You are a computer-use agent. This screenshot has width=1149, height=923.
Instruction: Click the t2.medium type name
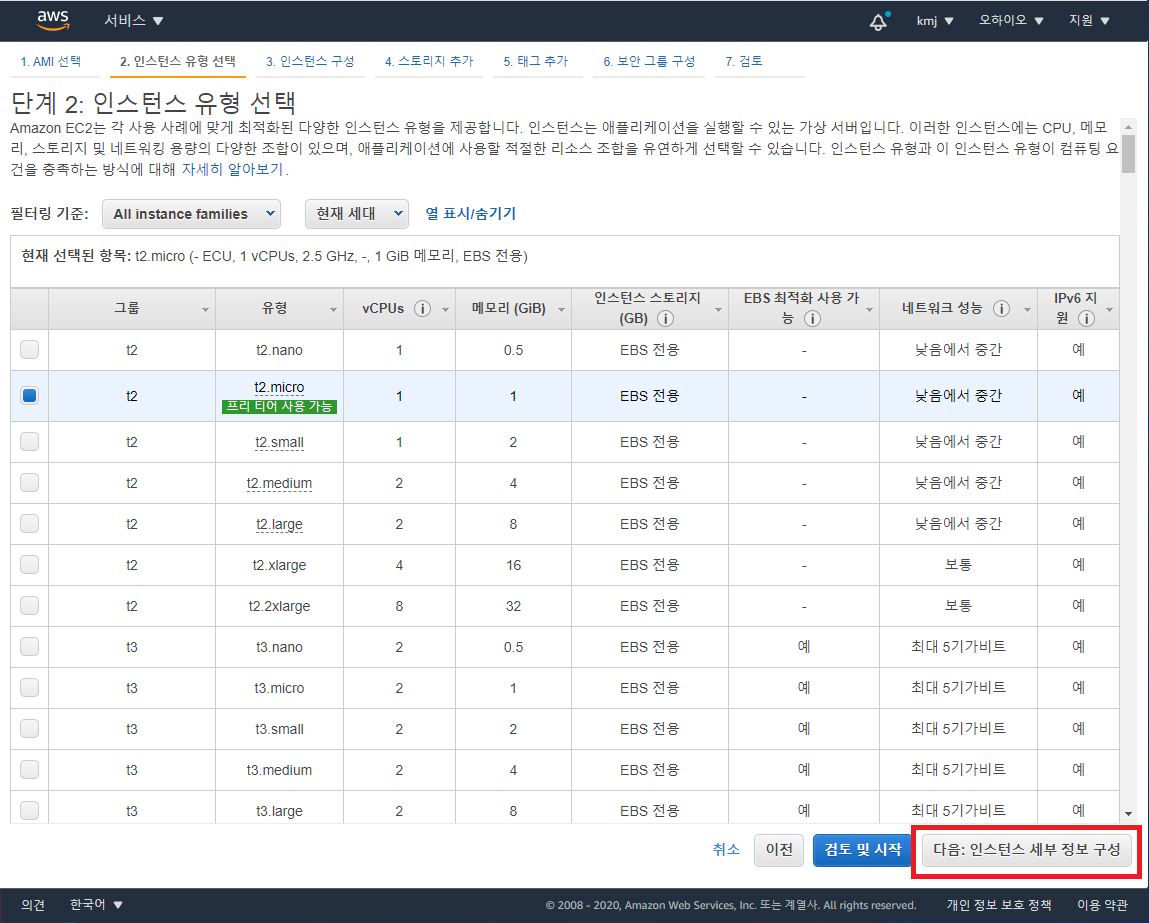[279, 483]
